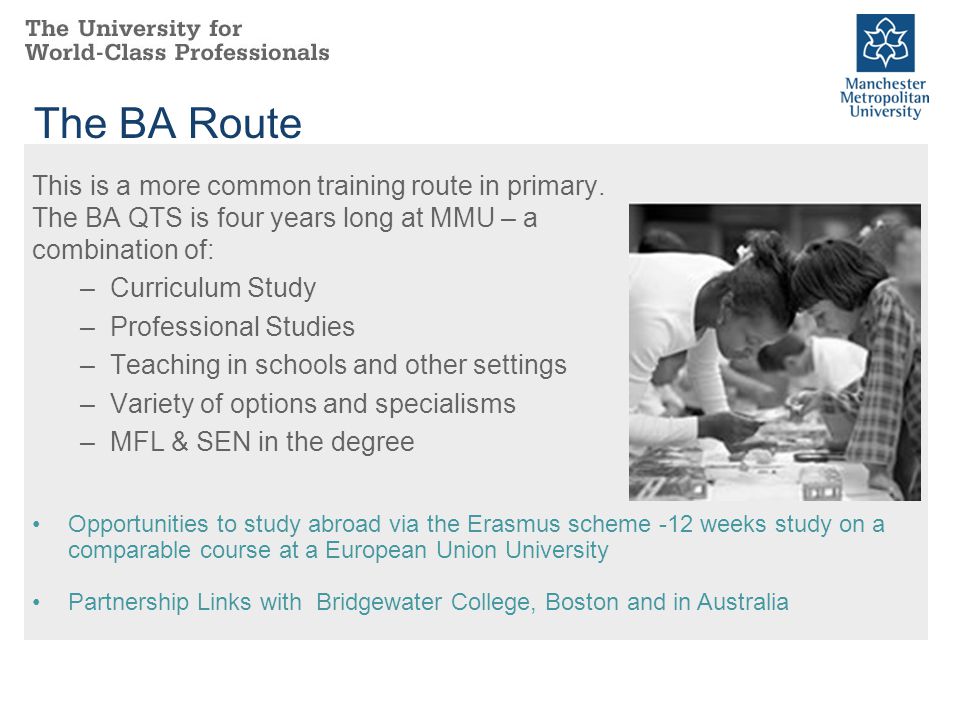Click the bullet dot before Opportunities
Image resolution: width=960 pixels, height=720 pixels.
click(x=37, y=525)
